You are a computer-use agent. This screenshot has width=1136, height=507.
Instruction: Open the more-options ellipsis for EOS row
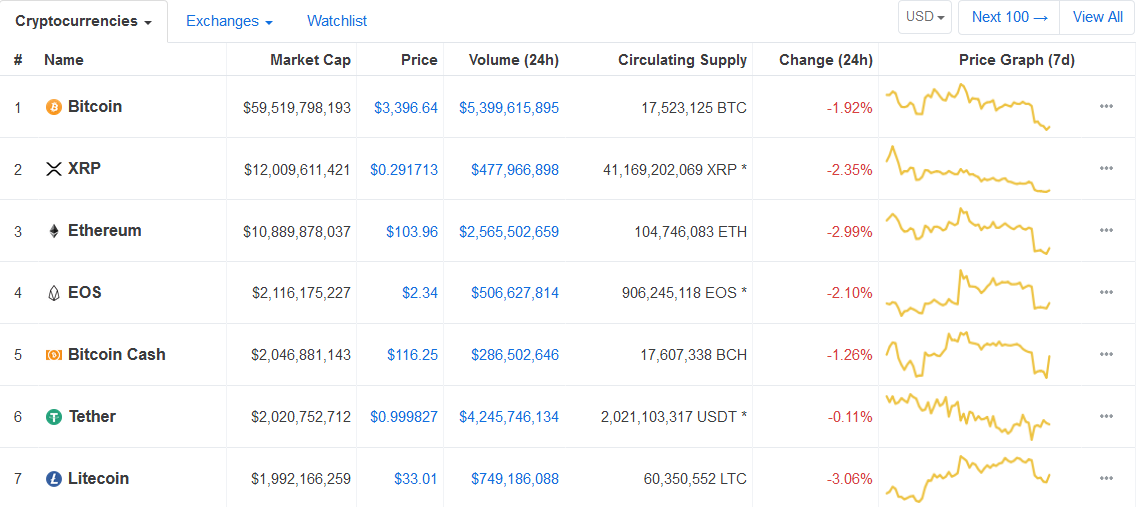(x=1106, y=293)
